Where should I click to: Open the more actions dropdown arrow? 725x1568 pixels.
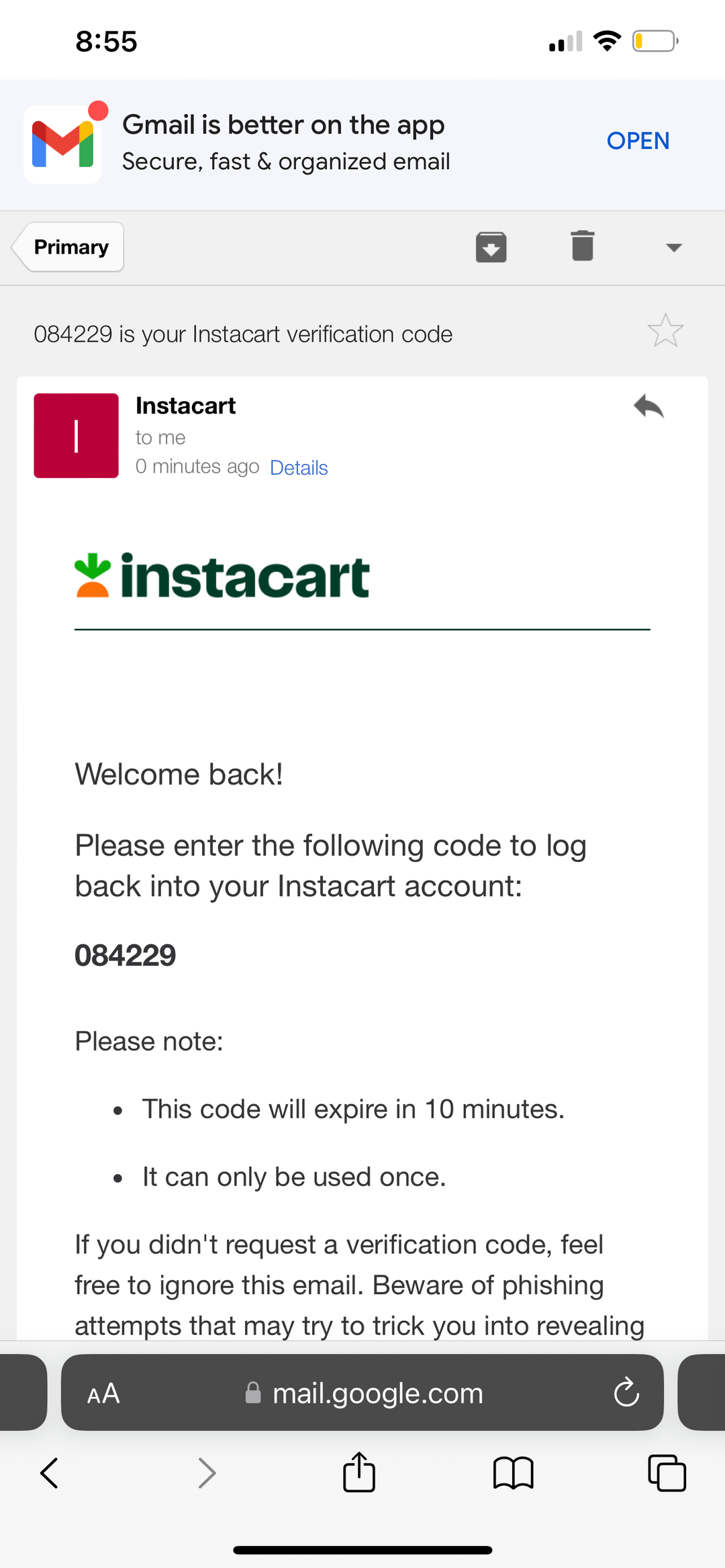pos(673,248)
